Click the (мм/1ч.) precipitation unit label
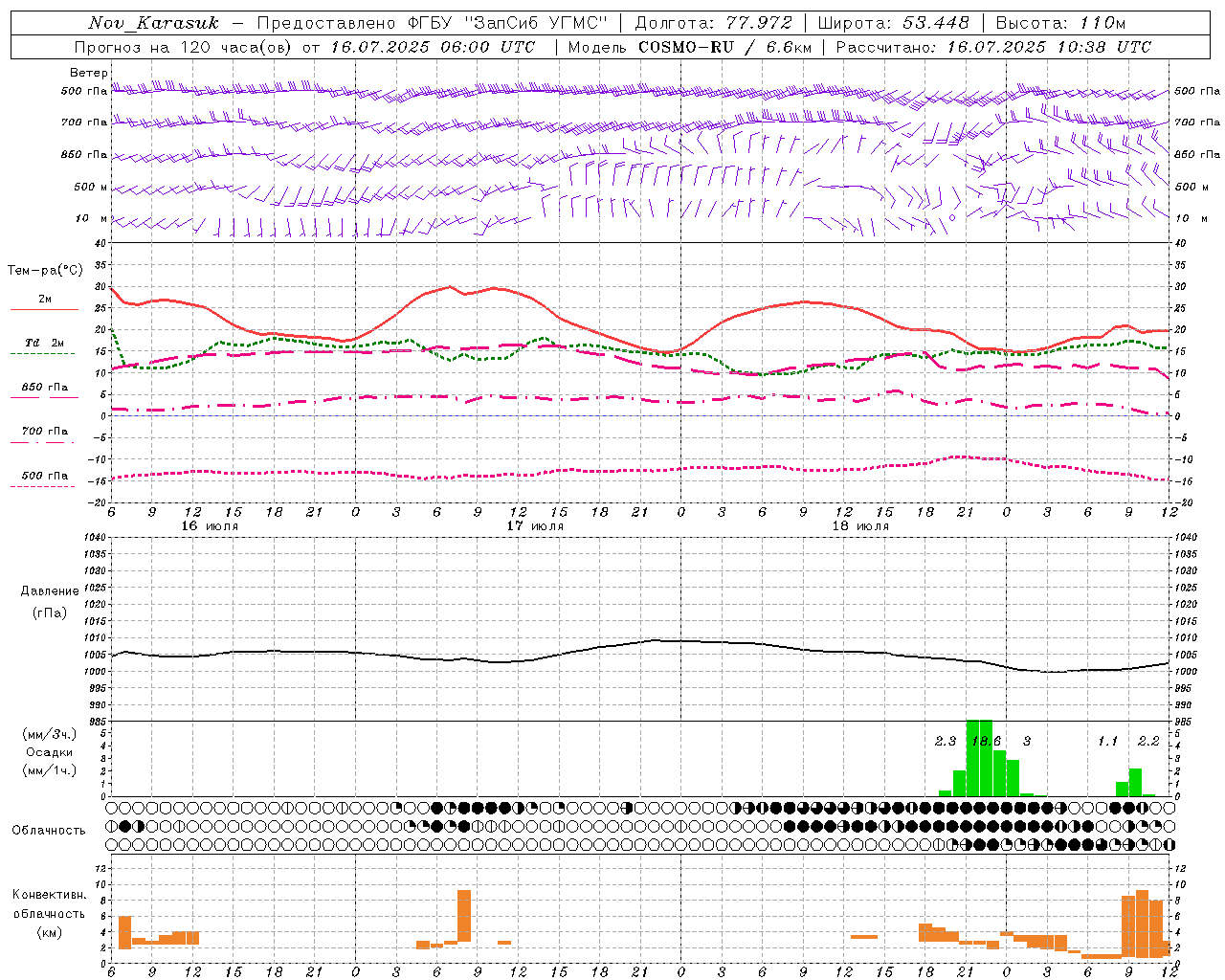Screen dimensions: 1225x980 (50, 770)
